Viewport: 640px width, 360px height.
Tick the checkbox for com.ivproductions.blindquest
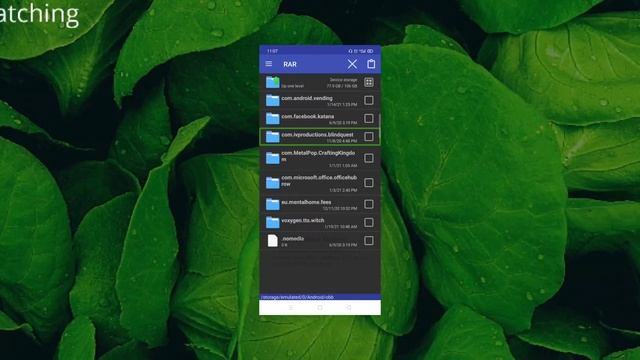click(369, 136)
